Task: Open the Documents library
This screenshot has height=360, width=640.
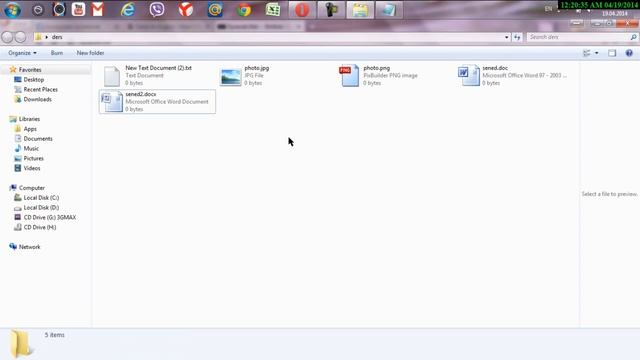Action: tap(38, 139)
